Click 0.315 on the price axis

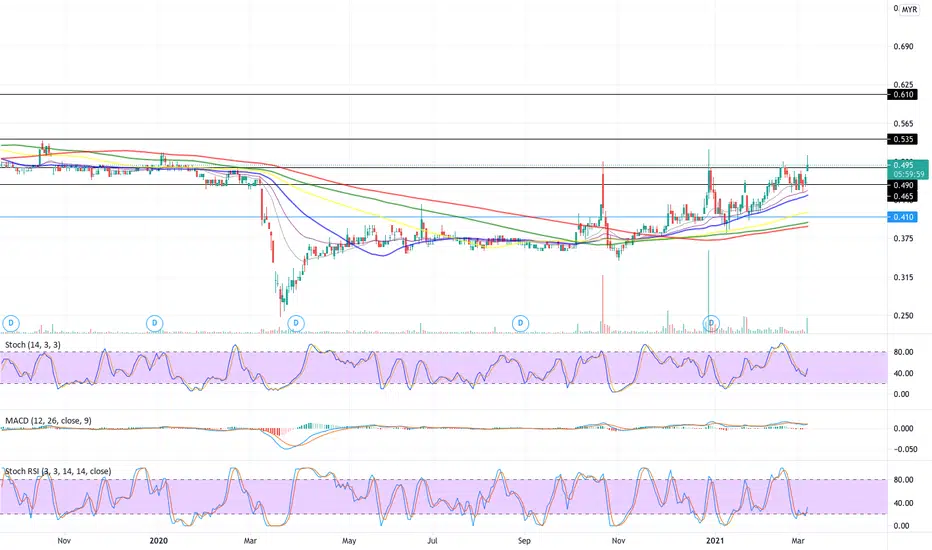point(903,277)
